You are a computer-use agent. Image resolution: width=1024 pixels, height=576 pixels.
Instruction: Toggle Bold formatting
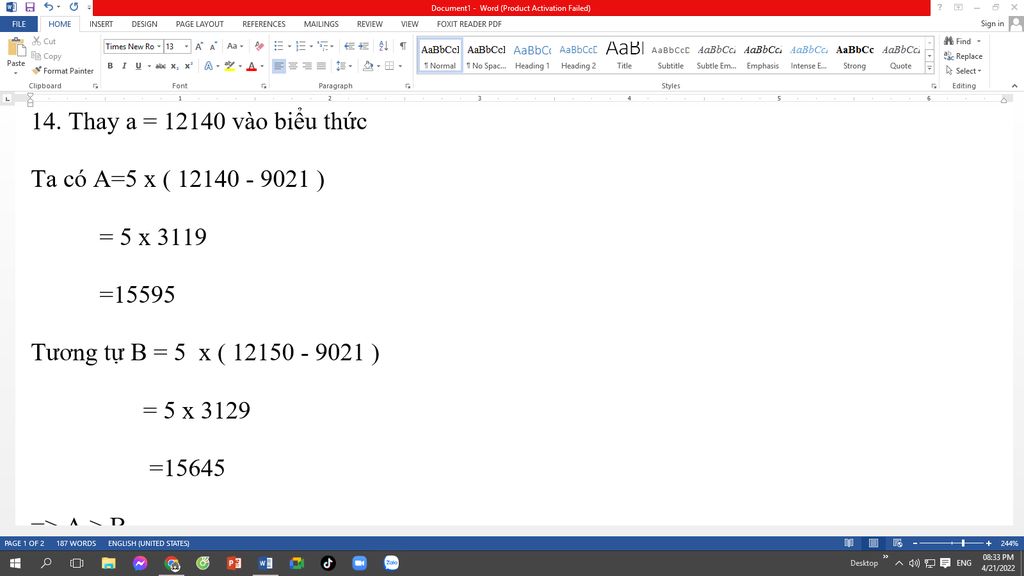pos(110,66)
